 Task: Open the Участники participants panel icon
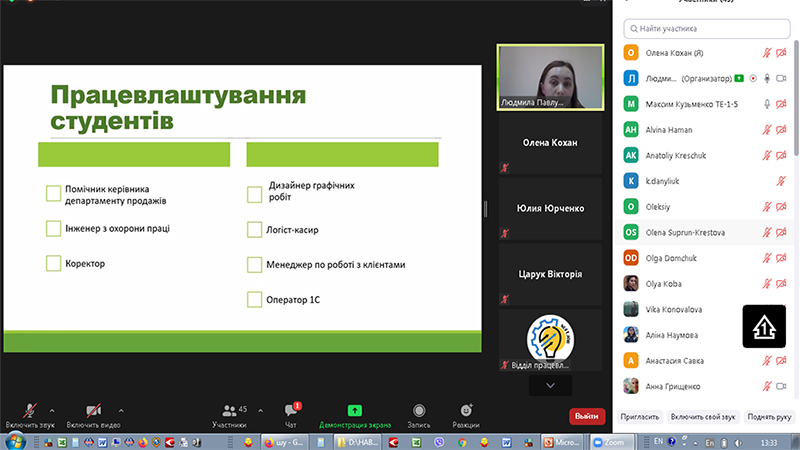(229, 410)
